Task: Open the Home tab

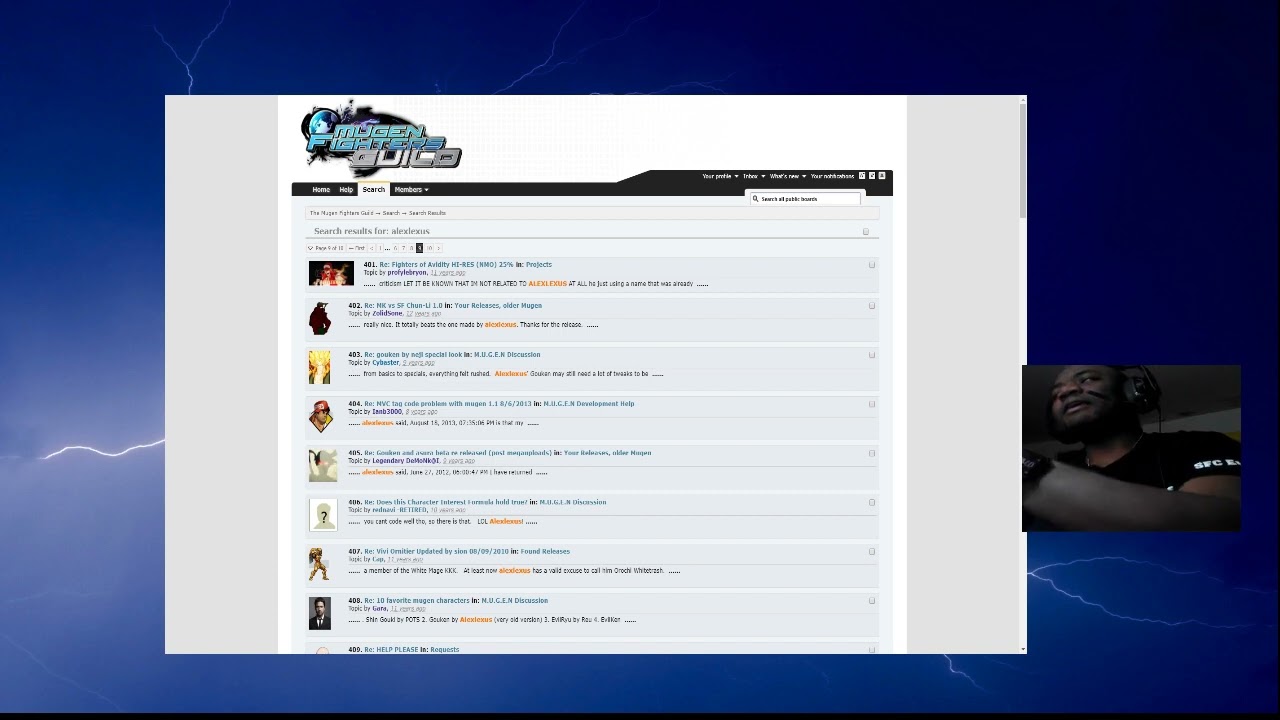Action: [x=321, y=190]
